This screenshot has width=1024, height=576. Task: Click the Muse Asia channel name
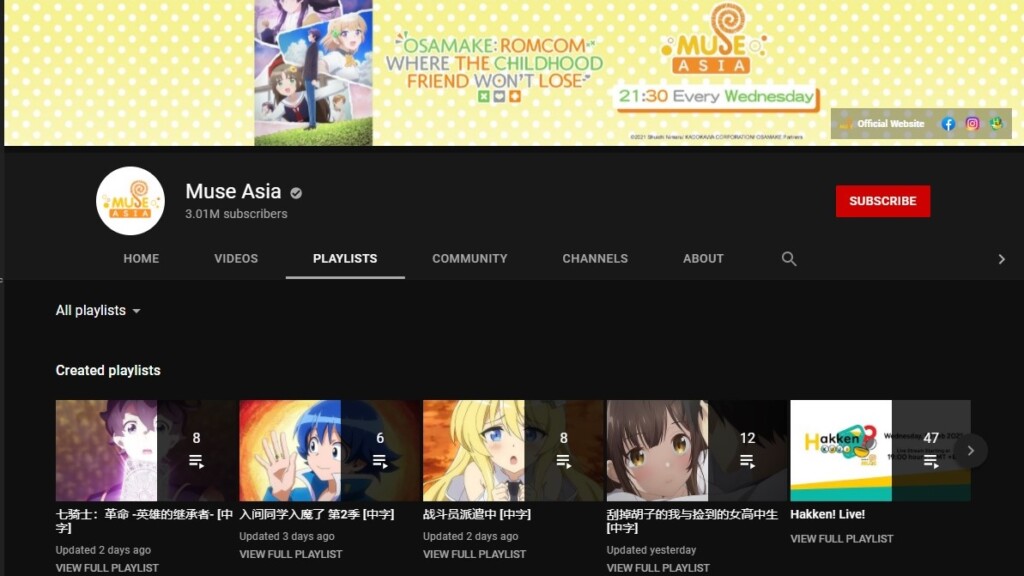[x=233, y=191]
